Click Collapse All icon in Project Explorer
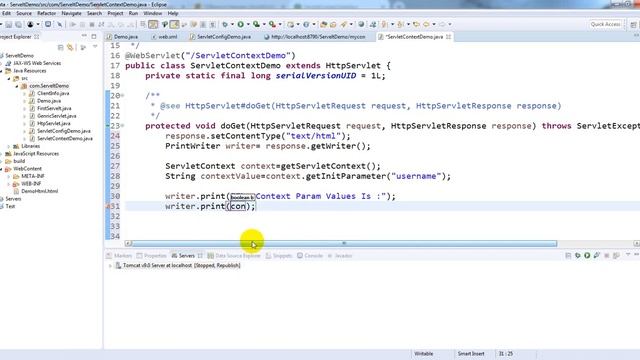Image resolution: width=640 pixels, height=360 pixels. [60, 48]
